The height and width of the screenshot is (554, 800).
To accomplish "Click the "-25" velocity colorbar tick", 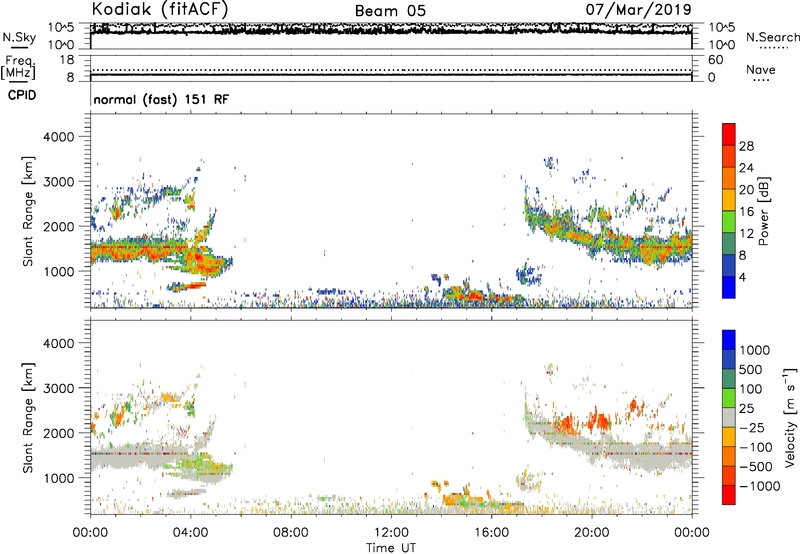I will (x=752, y=427).
